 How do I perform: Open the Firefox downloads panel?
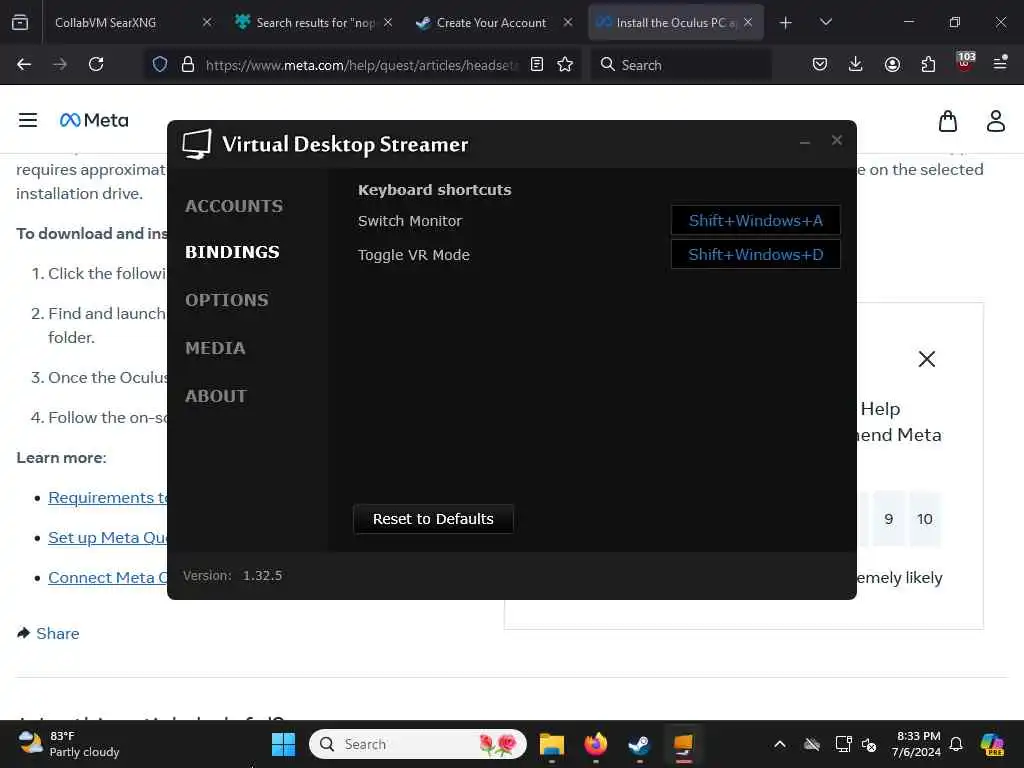point(856,64)
